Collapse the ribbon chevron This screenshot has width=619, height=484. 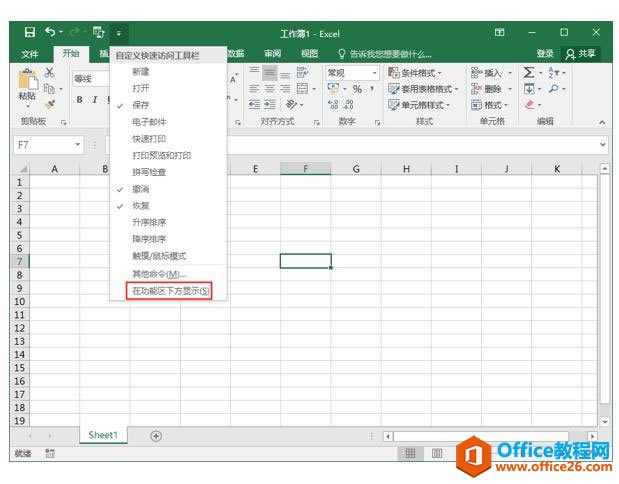602,122
